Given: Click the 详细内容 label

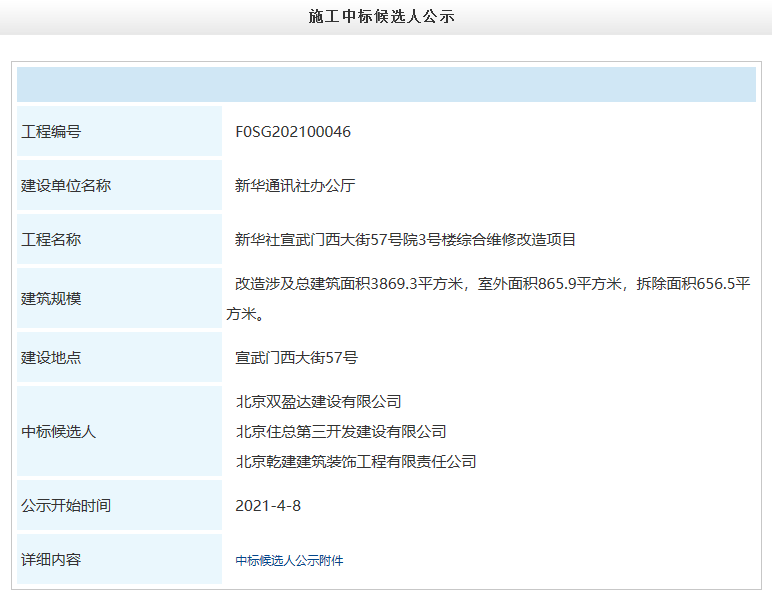Looking at the screenshot, I should click(x=51, y=560).
